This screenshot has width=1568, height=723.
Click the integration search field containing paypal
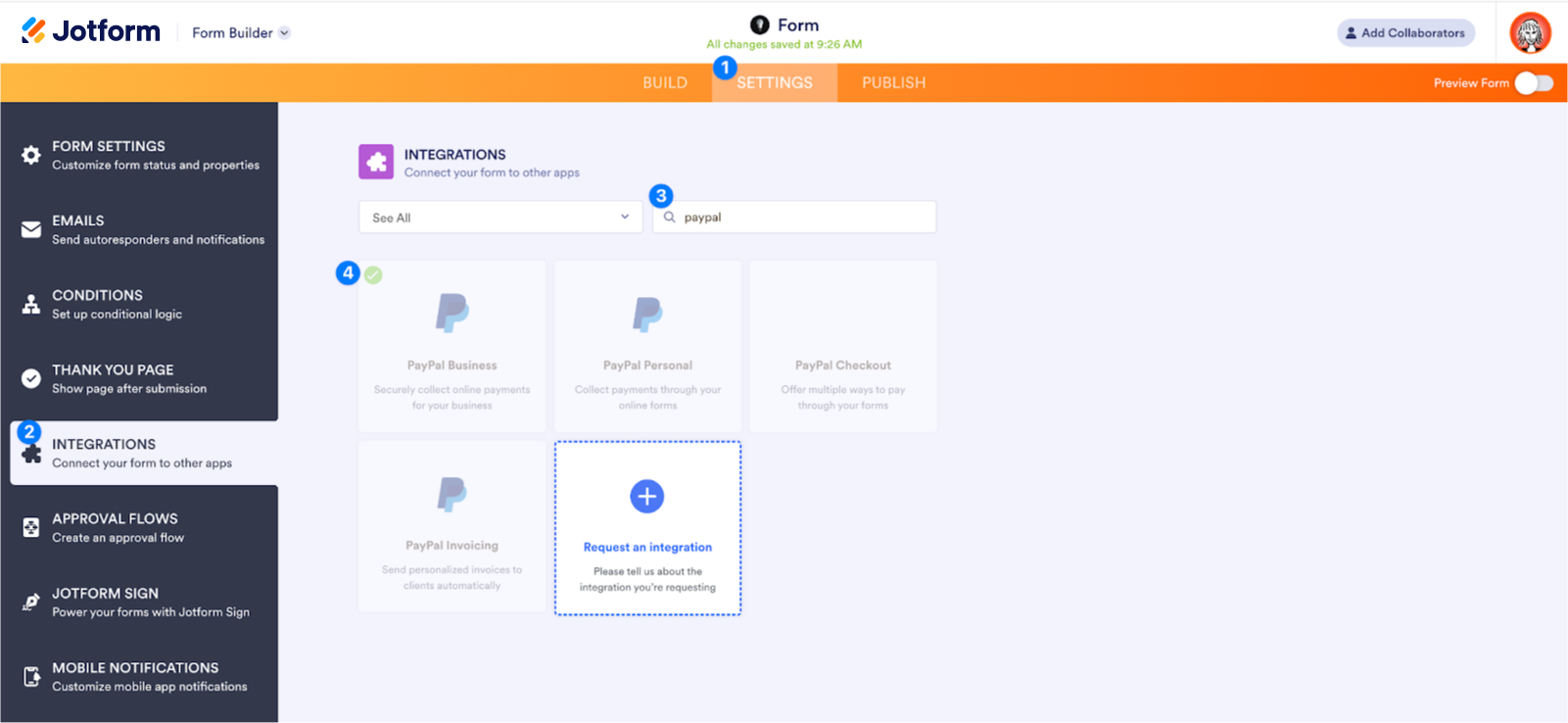click(794, 217)
